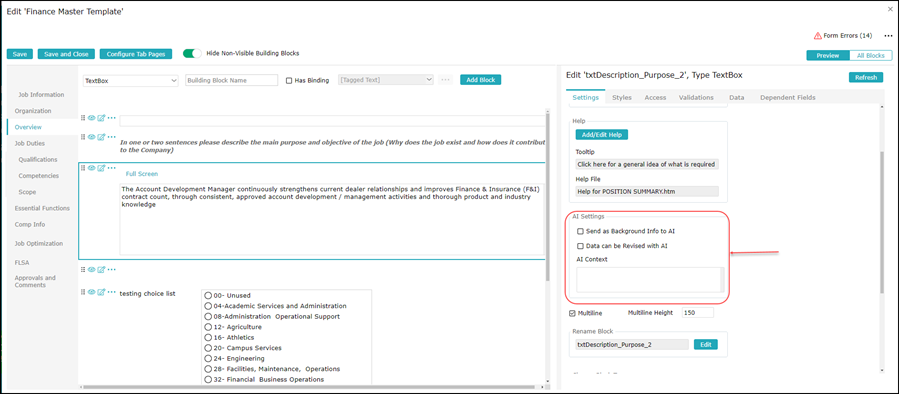Check the Has Binding checkbox
899x394 pixels.
(x=289, y=81)
